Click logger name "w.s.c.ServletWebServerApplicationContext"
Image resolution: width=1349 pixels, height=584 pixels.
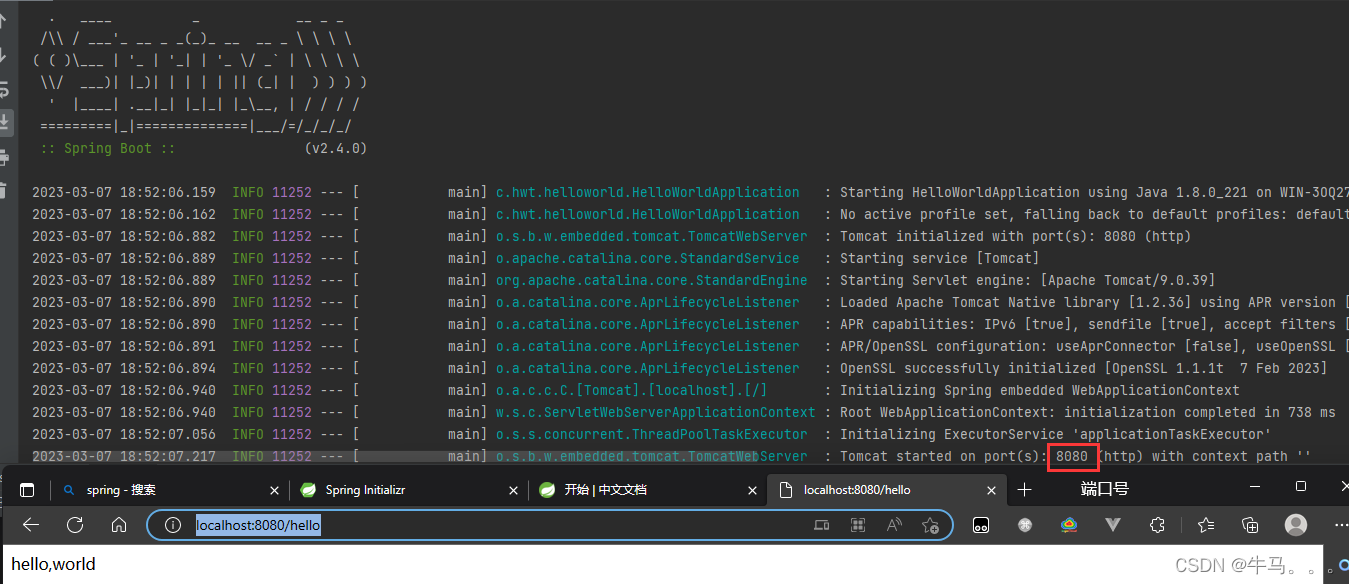[x=656, y=412]
